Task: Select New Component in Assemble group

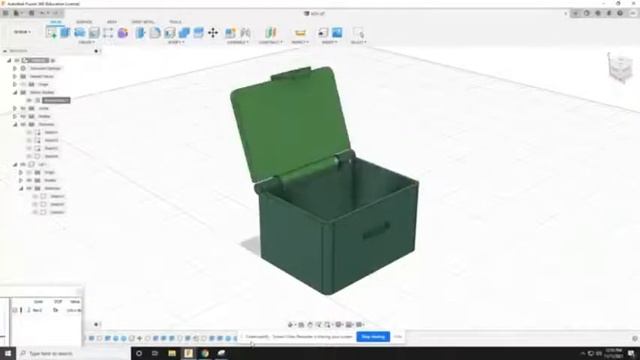Action: click(230, 33)
